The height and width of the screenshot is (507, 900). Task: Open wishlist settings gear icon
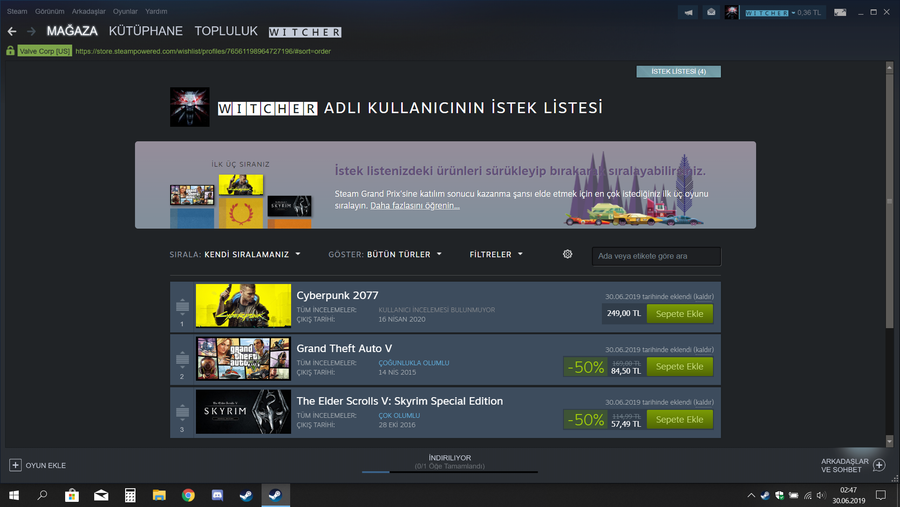[x=568, y=254]
